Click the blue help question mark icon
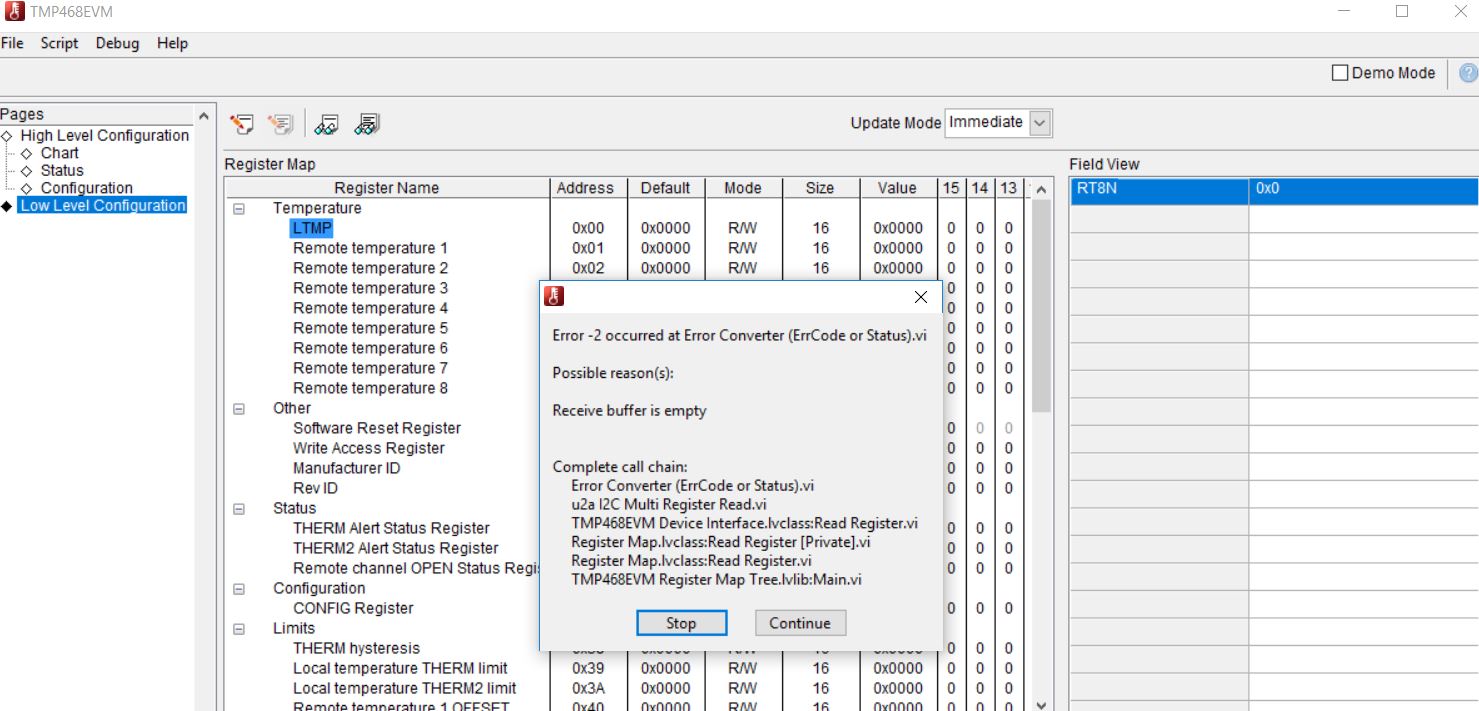Viewport: 1479px width, 711px height. point(1468,73)
